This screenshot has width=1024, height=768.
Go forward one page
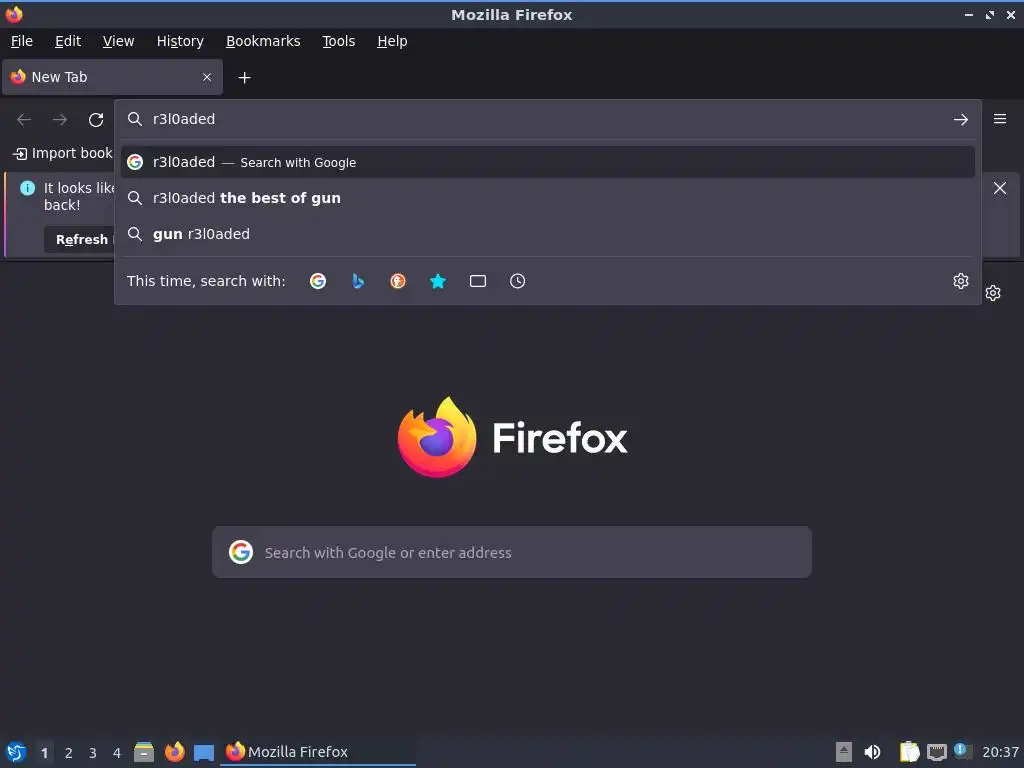pyautogui.click(x=60, y=120)
